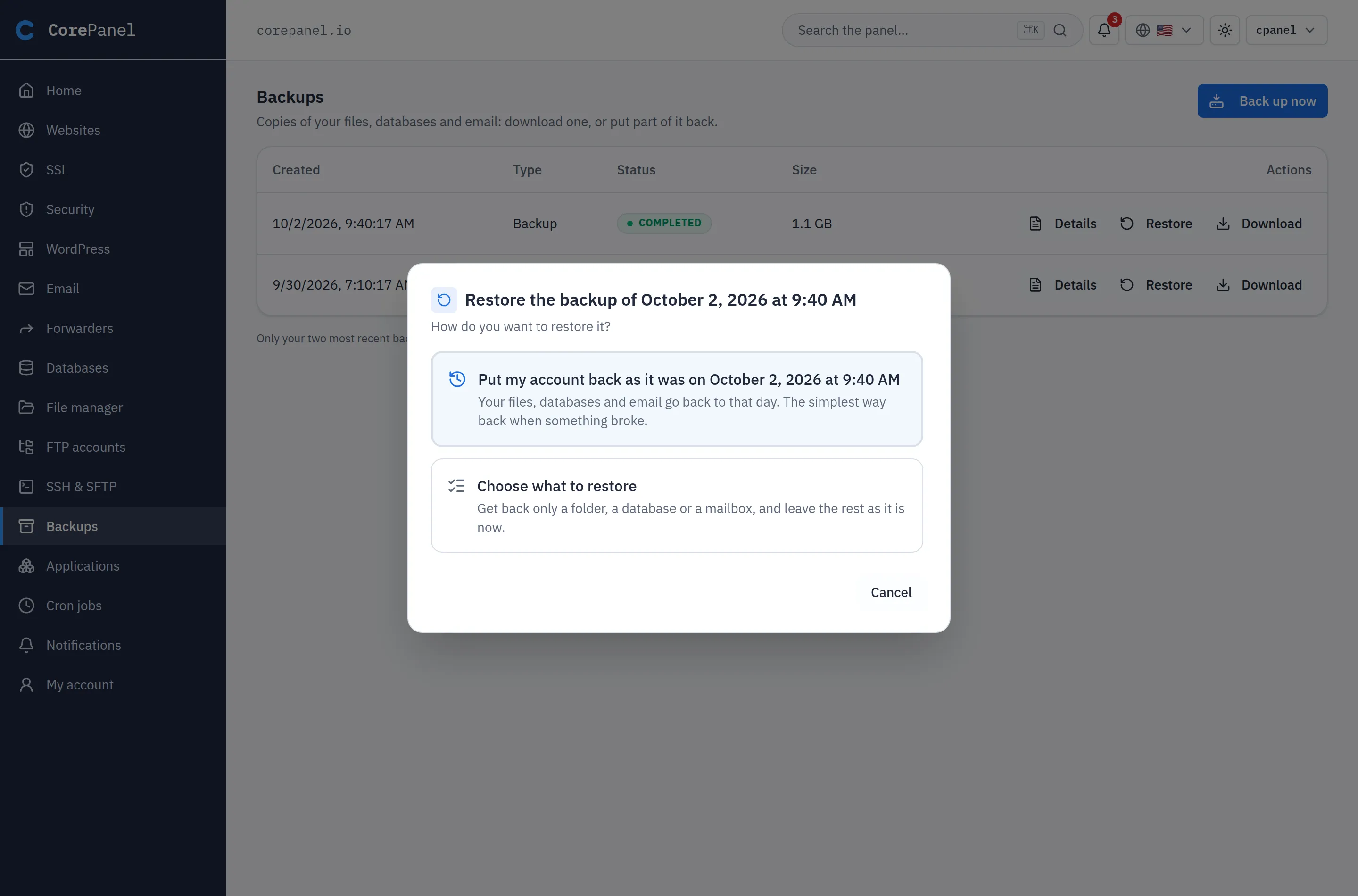Viewport: 1358px width, 896px height.
Task: Download the 9/30/2026 backup
Action: (x=1259, y=284)
